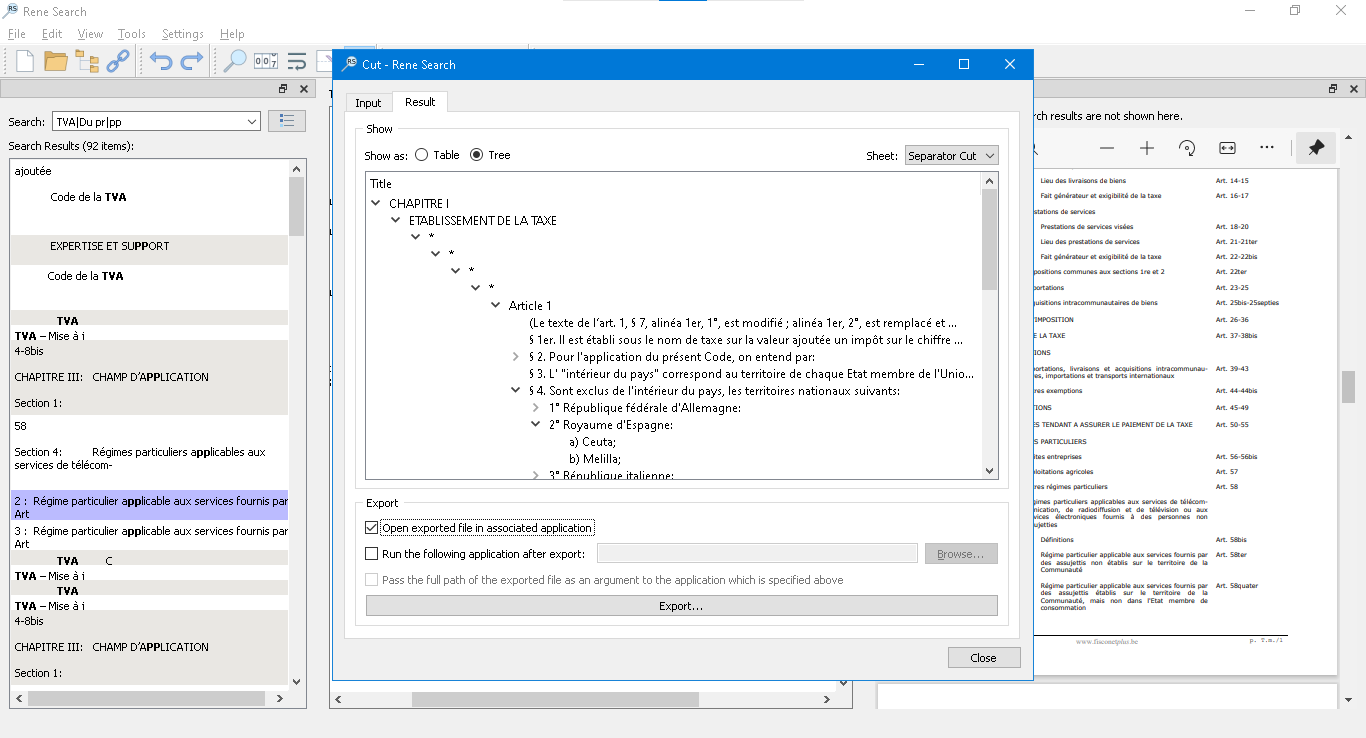The image size is (1366, 738).
Task: Open the View menu
Action: click(x=90, y=34)
